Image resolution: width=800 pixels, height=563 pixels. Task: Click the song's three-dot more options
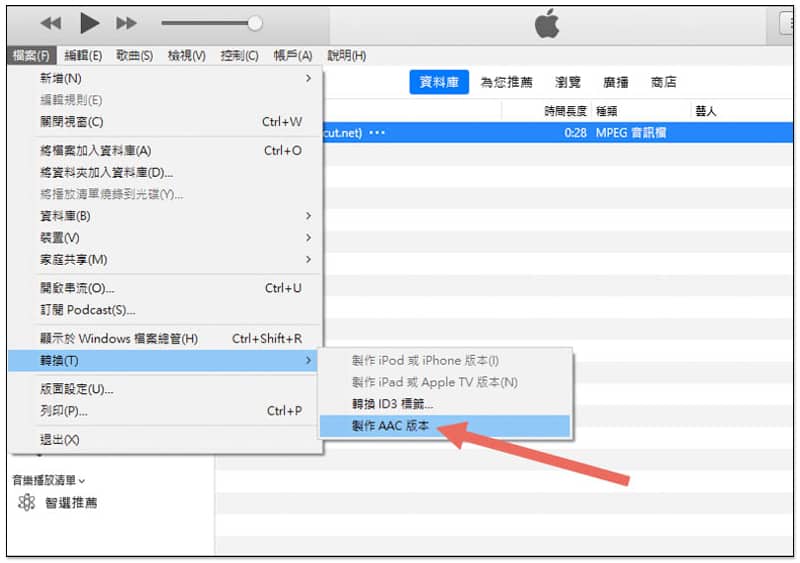377,133
